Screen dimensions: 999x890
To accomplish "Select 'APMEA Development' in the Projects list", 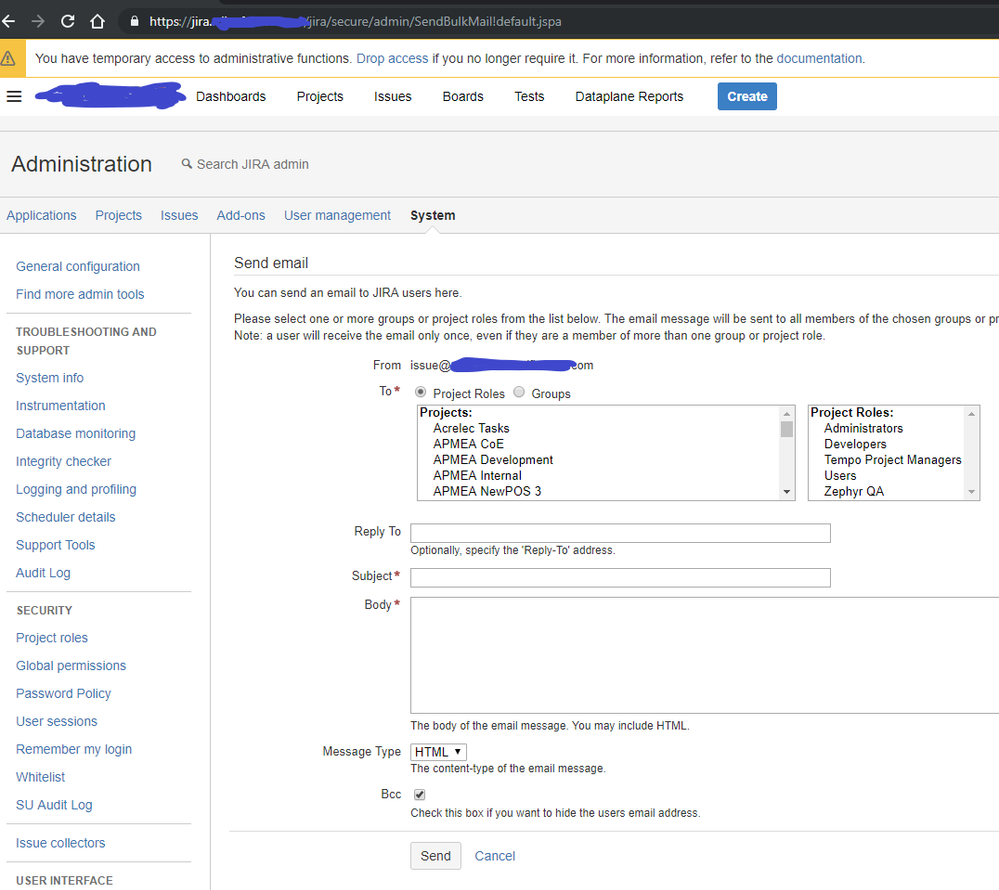I will coord(493,460).
